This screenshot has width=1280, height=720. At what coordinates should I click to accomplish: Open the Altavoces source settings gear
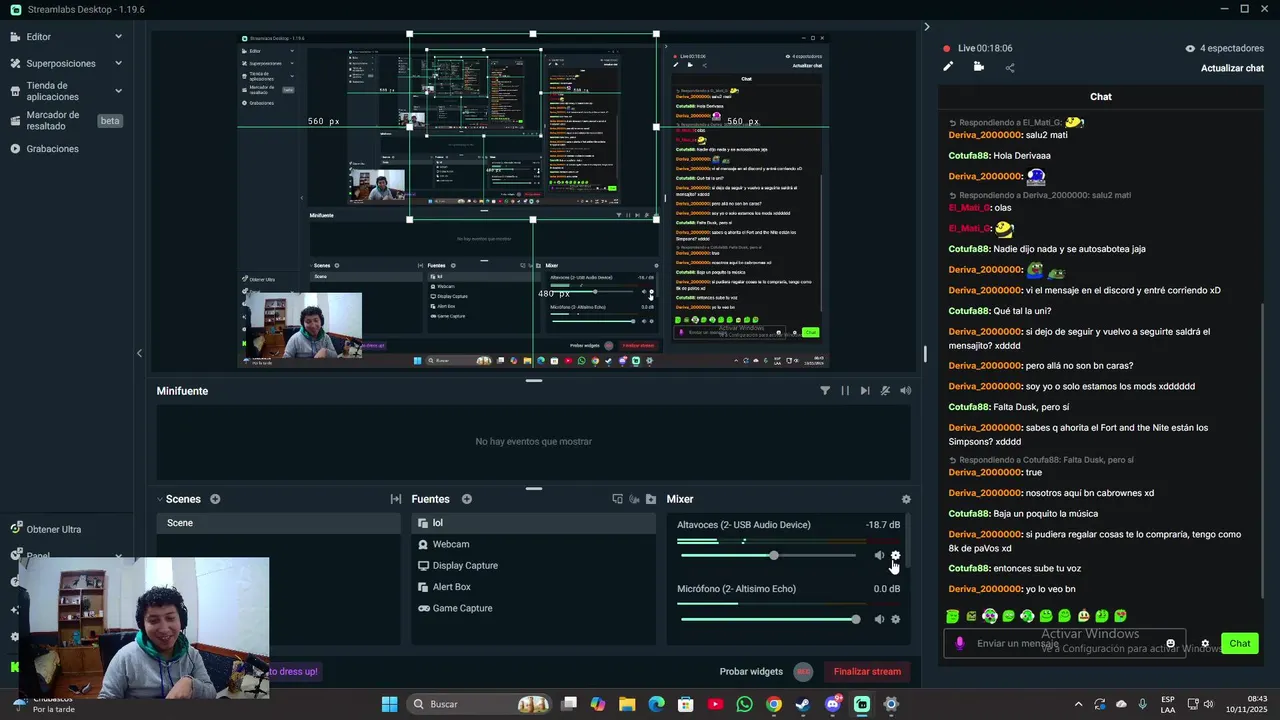[895, 555]
